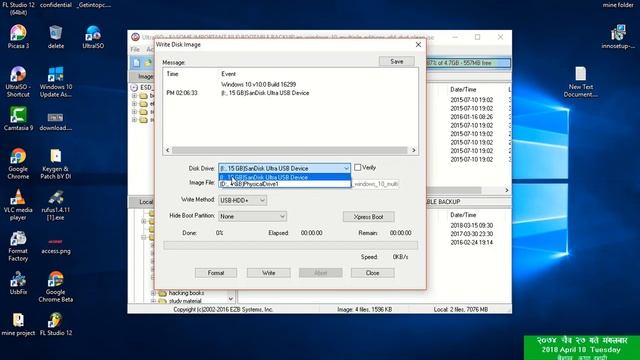Click the Format button

click(216, 273)
